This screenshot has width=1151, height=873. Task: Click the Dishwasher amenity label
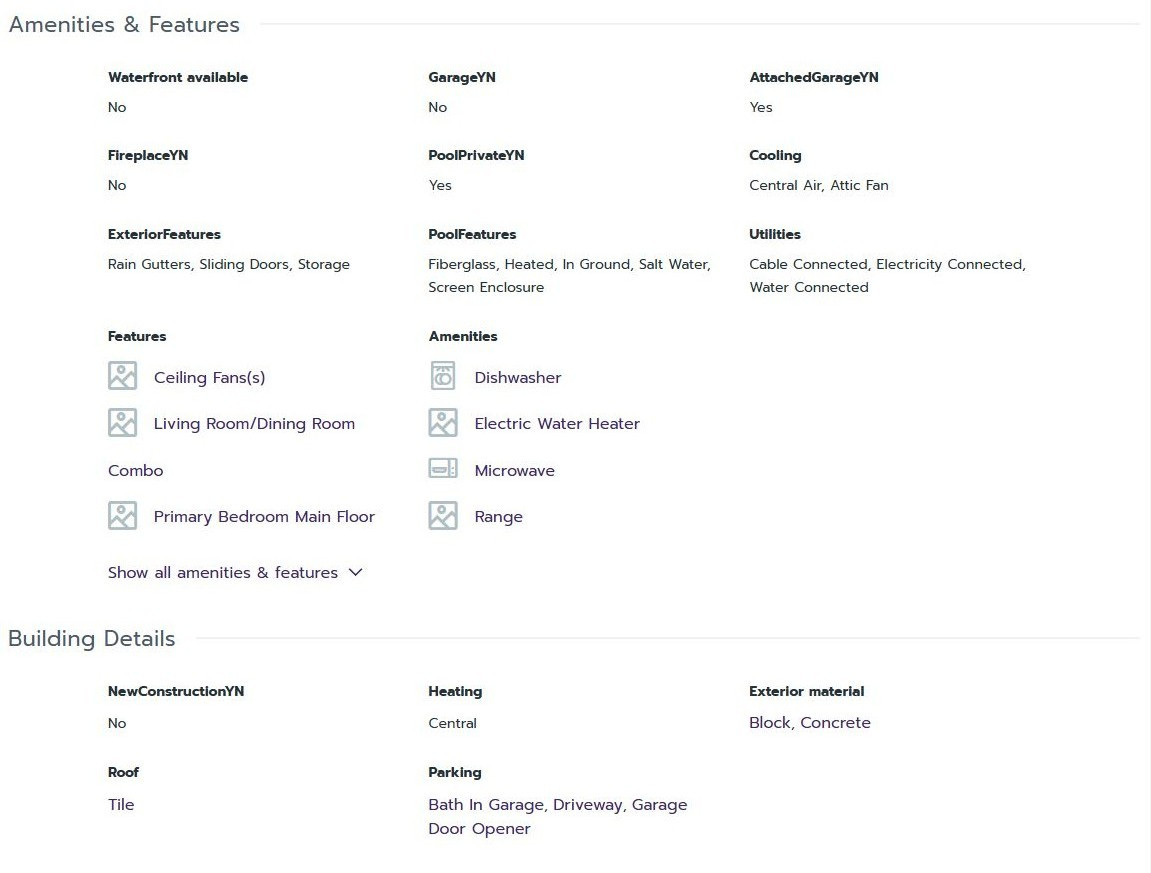click(517, 378)
